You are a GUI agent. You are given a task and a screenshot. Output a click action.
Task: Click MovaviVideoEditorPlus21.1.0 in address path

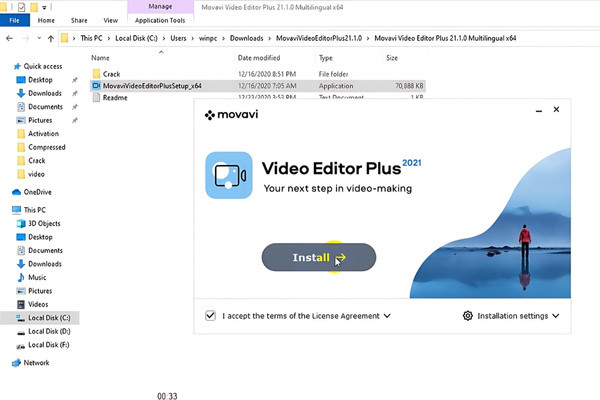pyautogui.click(x=319, y=38)
